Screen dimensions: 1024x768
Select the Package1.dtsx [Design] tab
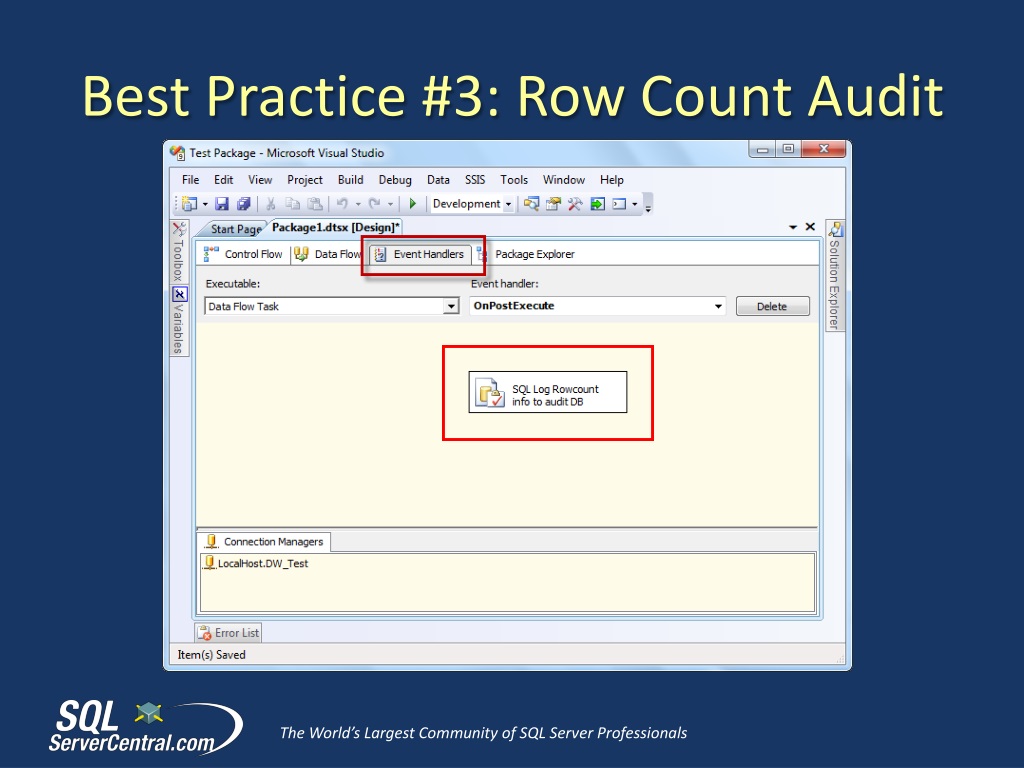click(335, 227)
